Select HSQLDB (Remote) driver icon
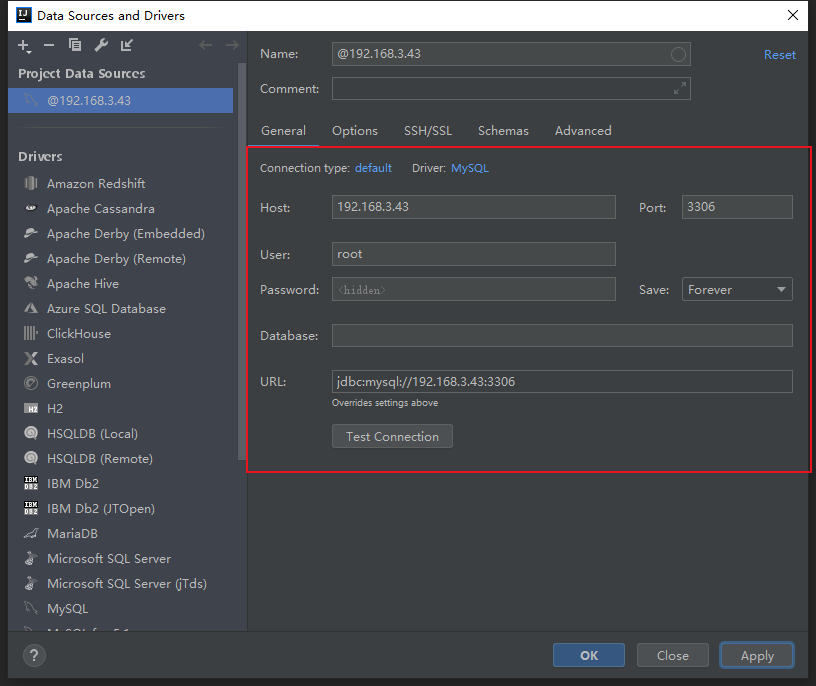This screenshot has height=686, width=816. (x=31, y=458)
